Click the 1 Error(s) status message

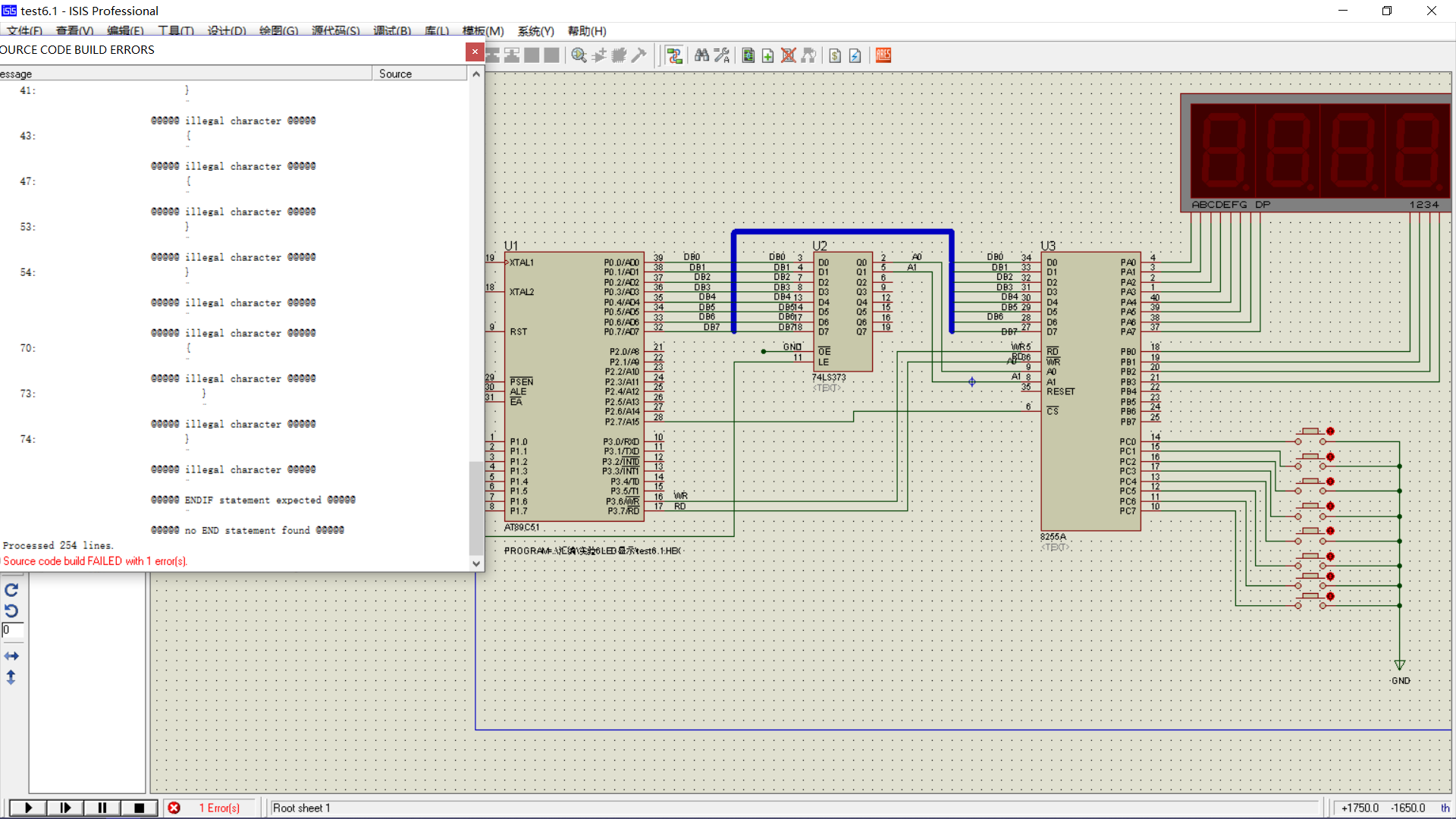pos(219,808)
